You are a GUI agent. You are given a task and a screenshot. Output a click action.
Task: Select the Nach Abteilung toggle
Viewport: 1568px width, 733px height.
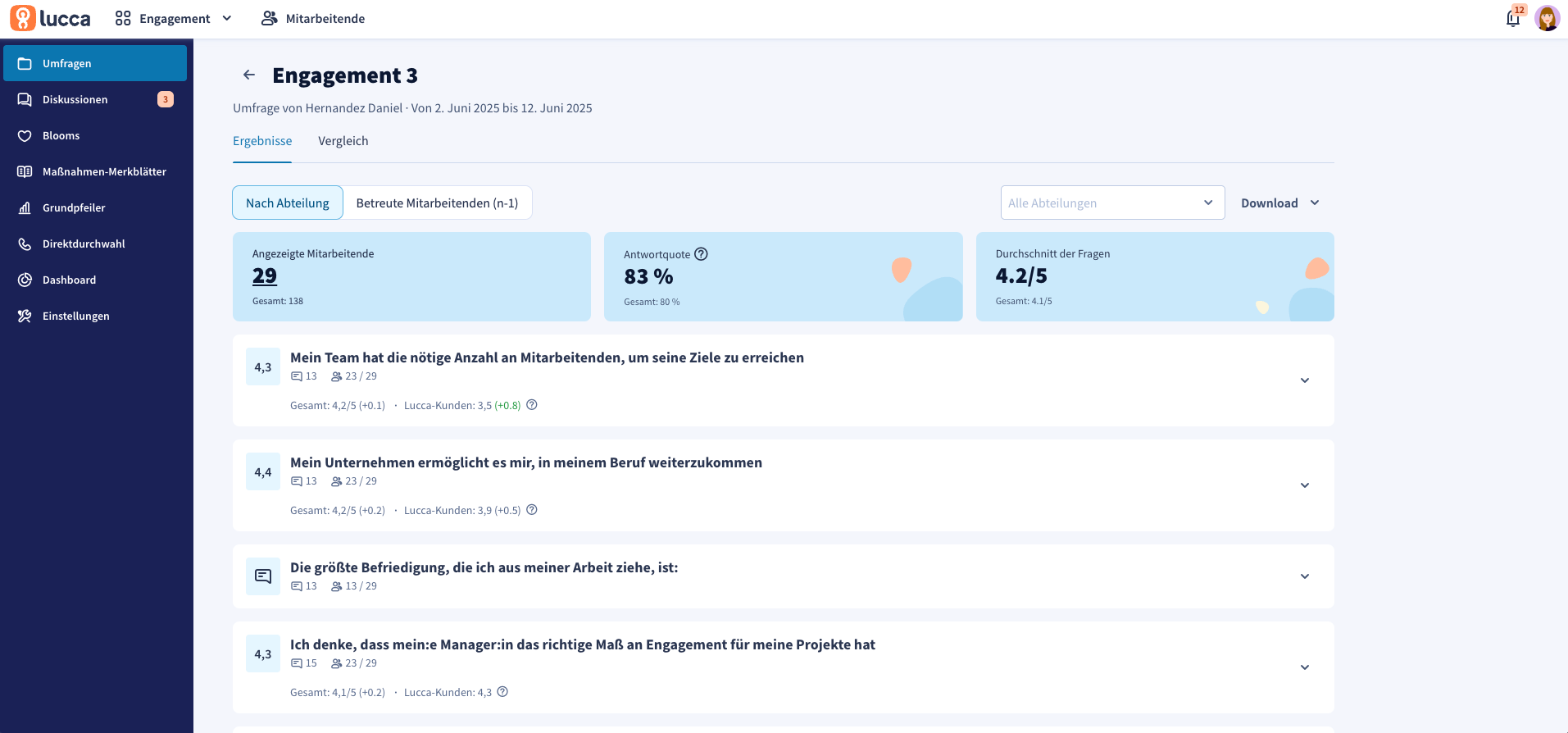click(288, 203)
